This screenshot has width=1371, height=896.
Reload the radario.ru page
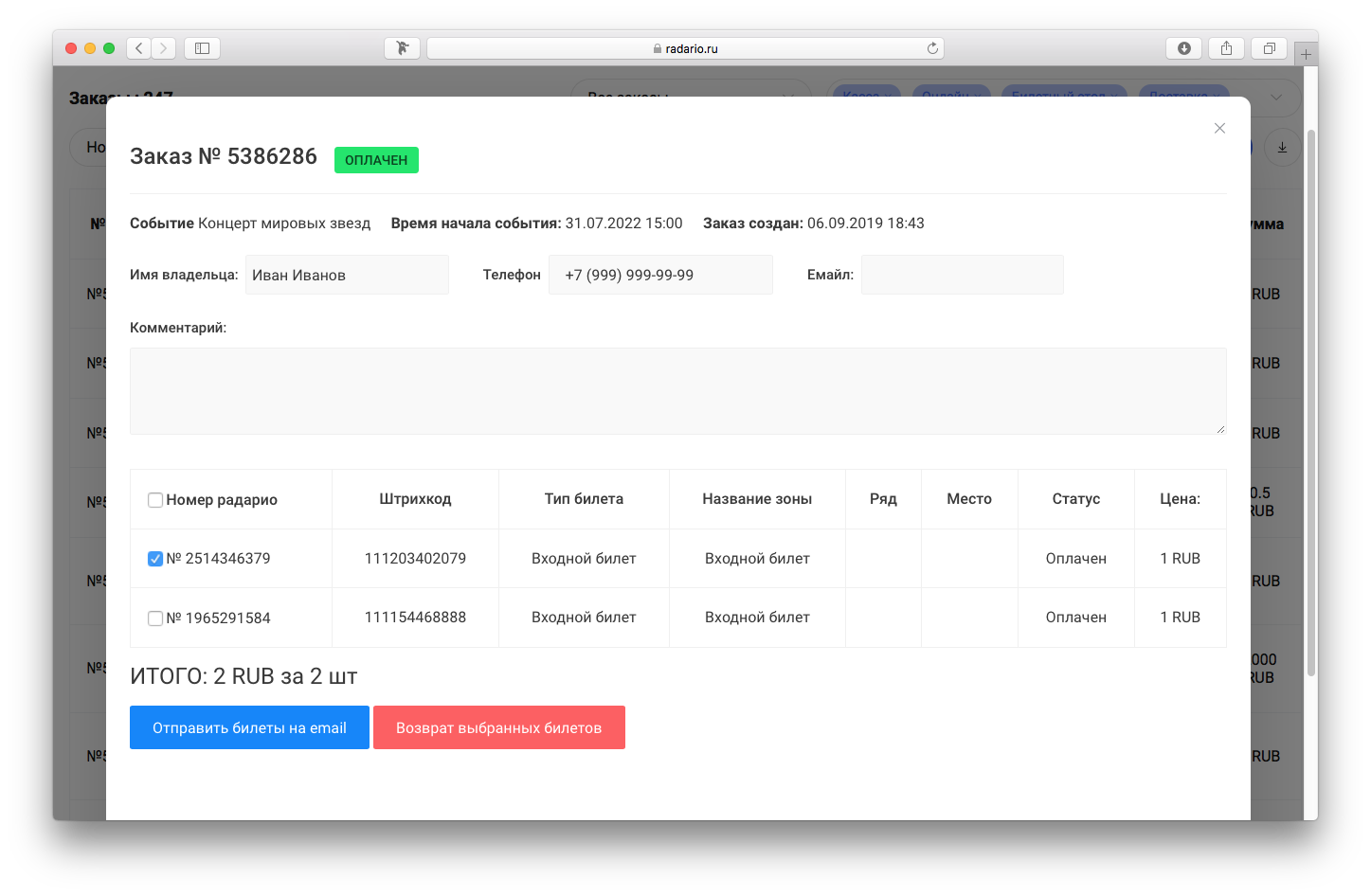[932, 48]
